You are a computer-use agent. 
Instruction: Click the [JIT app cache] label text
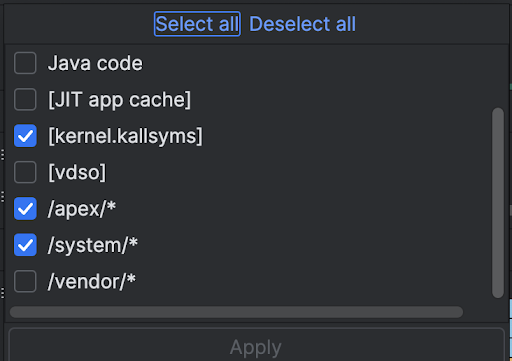pos(120,100)
